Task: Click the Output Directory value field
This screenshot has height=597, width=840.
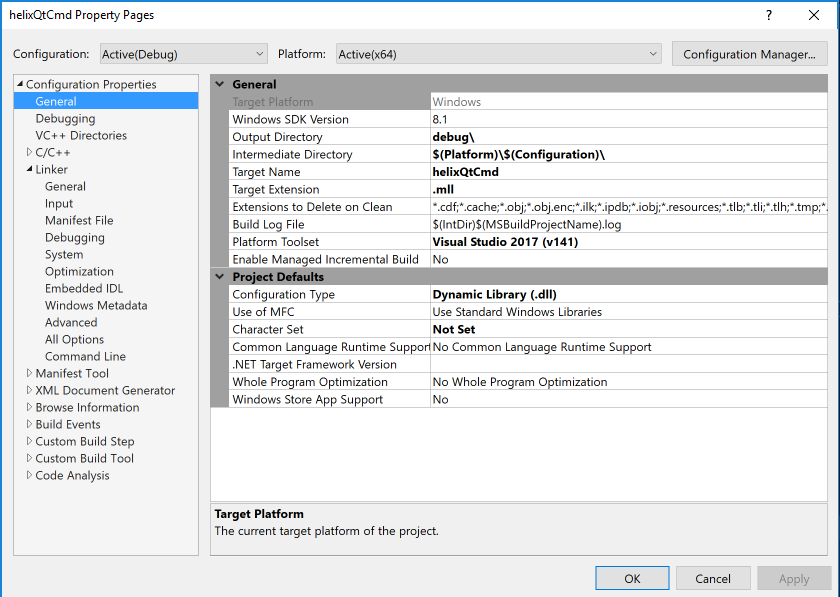Action: pyautogui.click(x=550, y=137)
